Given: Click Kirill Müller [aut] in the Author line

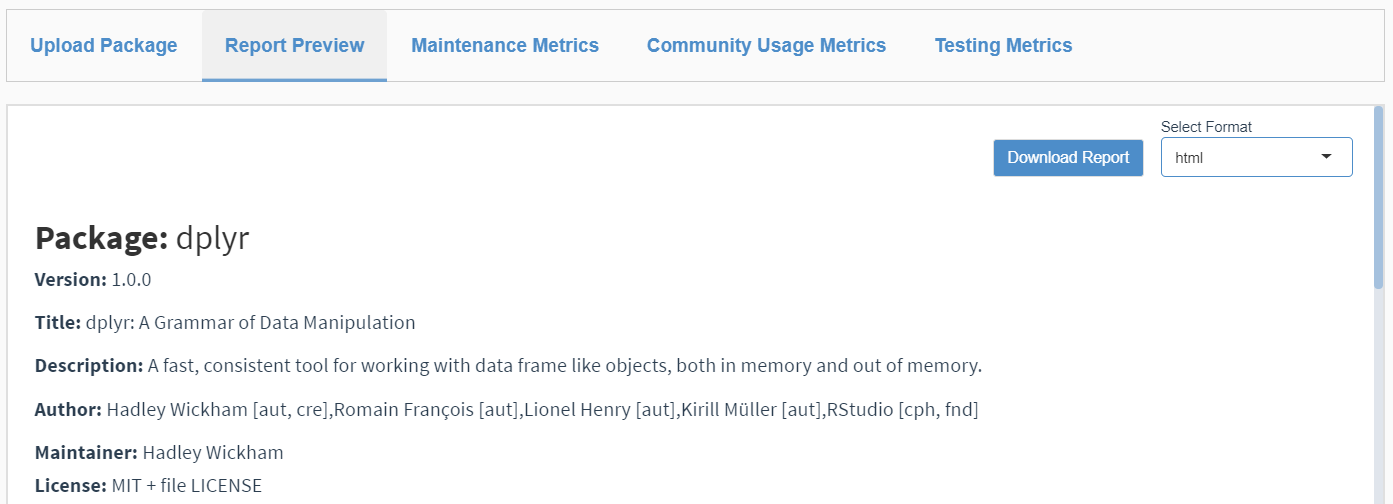Looking at the screenshot, I should [752, 410].
